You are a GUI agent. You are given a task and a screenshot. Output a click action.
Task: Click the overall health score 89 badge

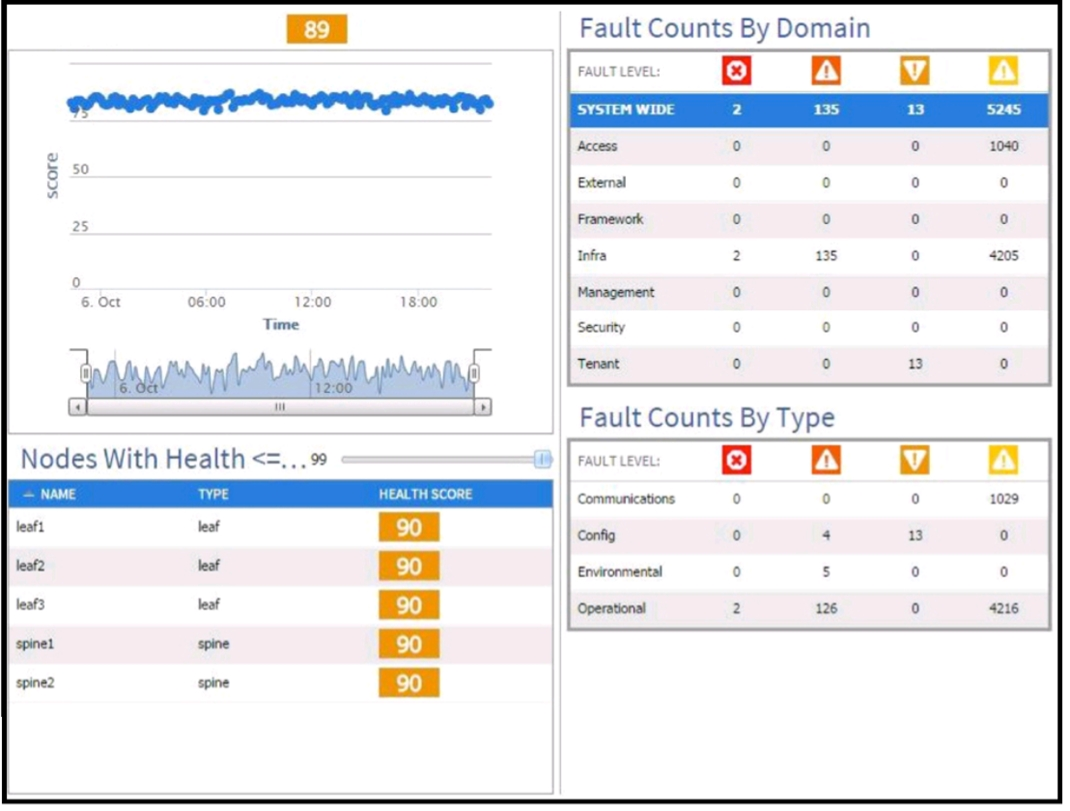(317, 29)
